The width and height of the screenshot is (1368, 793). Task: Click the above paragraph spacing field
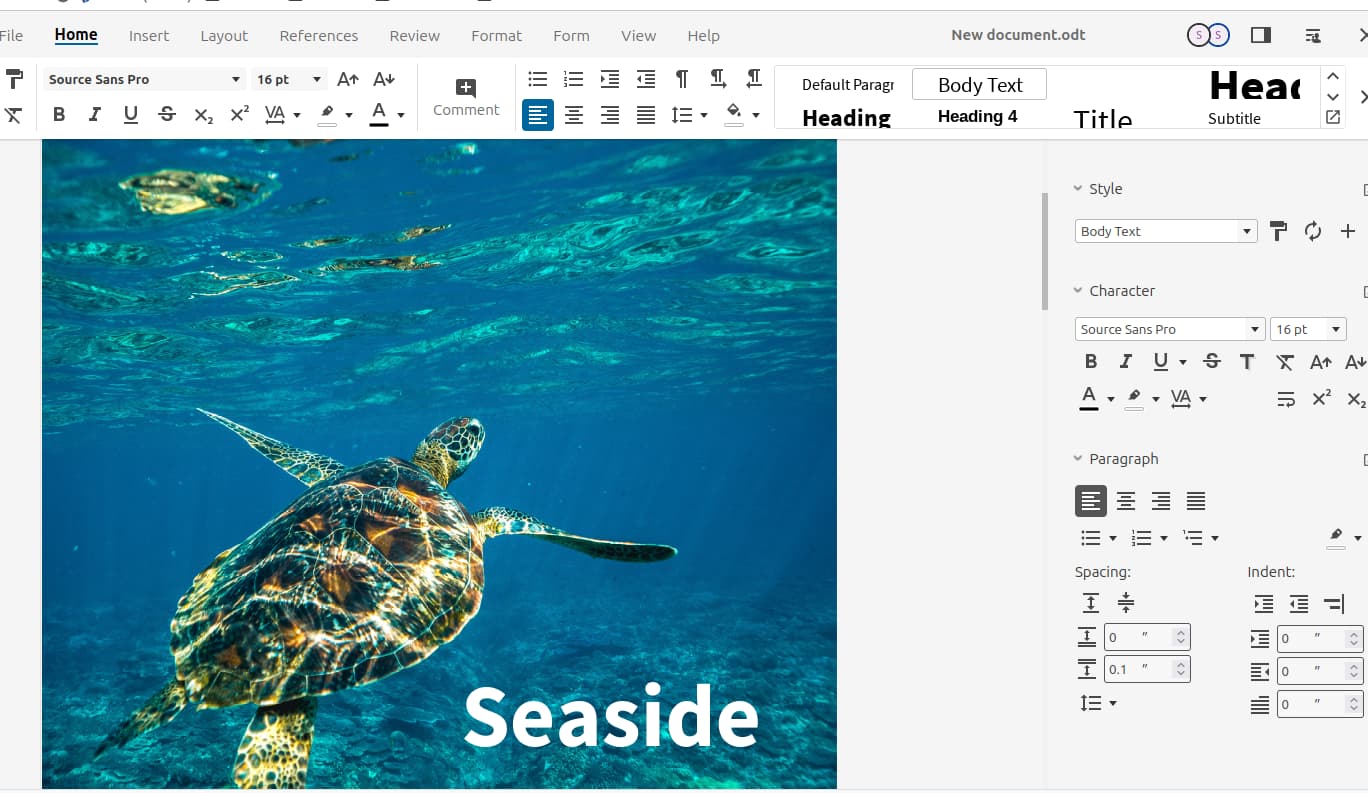point(1147,637)
